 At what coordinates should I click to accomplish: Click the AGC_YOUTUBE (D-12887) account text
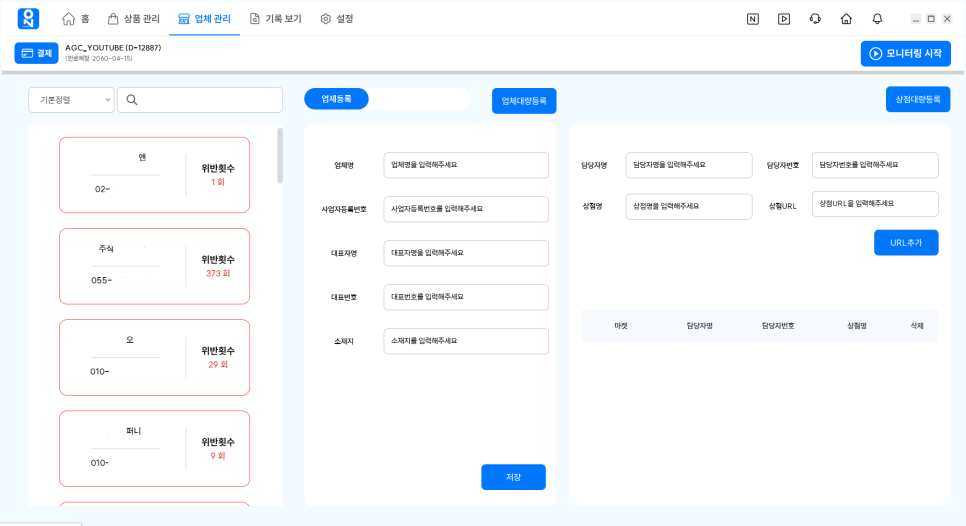(x=113, y=47)
